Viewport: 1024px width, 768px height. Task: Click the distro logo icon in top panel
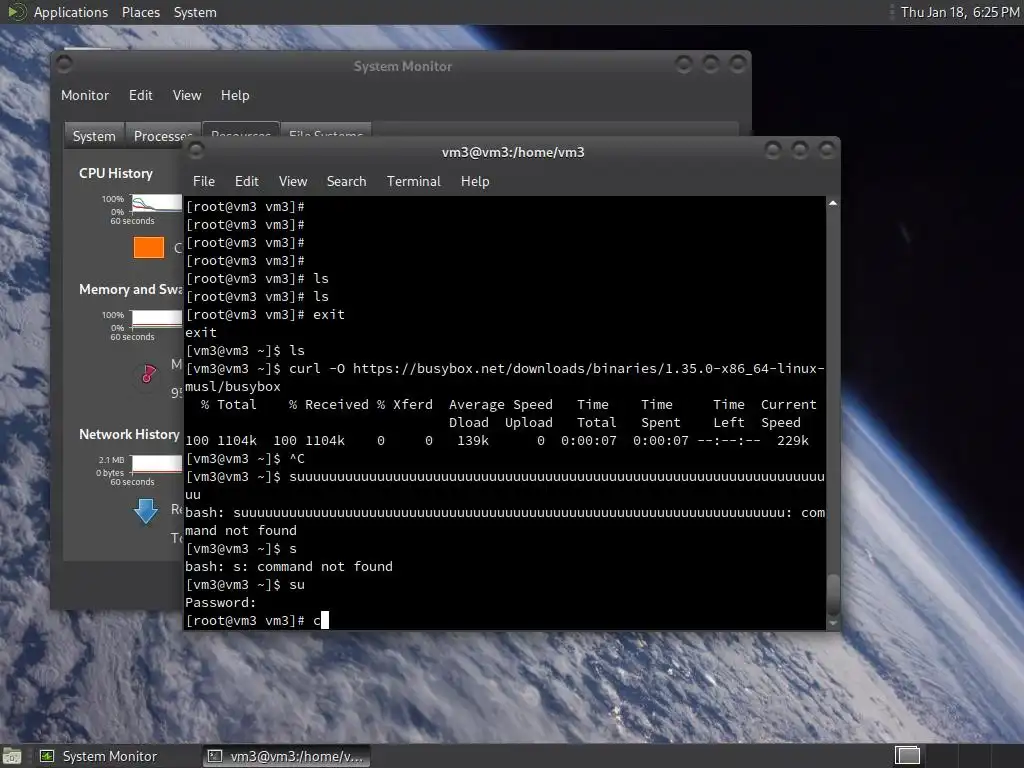click(x=16, y=12)
